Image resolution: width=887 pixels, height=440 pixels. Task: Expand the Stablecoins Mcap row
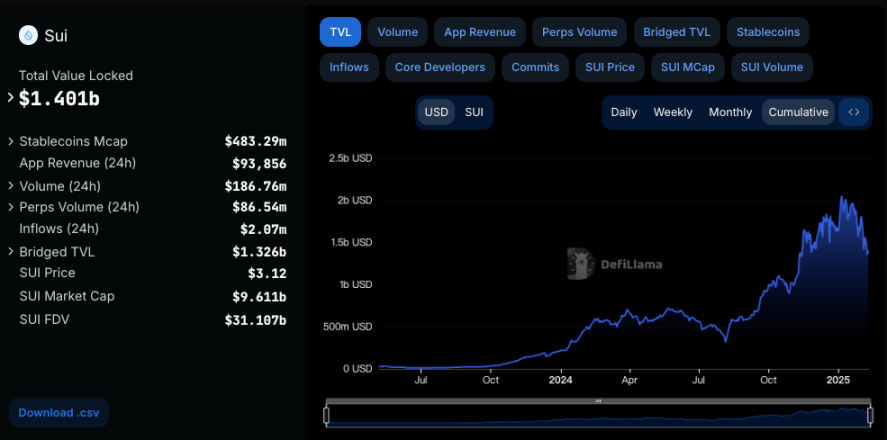pyautogui.click(x=11, y=142)
